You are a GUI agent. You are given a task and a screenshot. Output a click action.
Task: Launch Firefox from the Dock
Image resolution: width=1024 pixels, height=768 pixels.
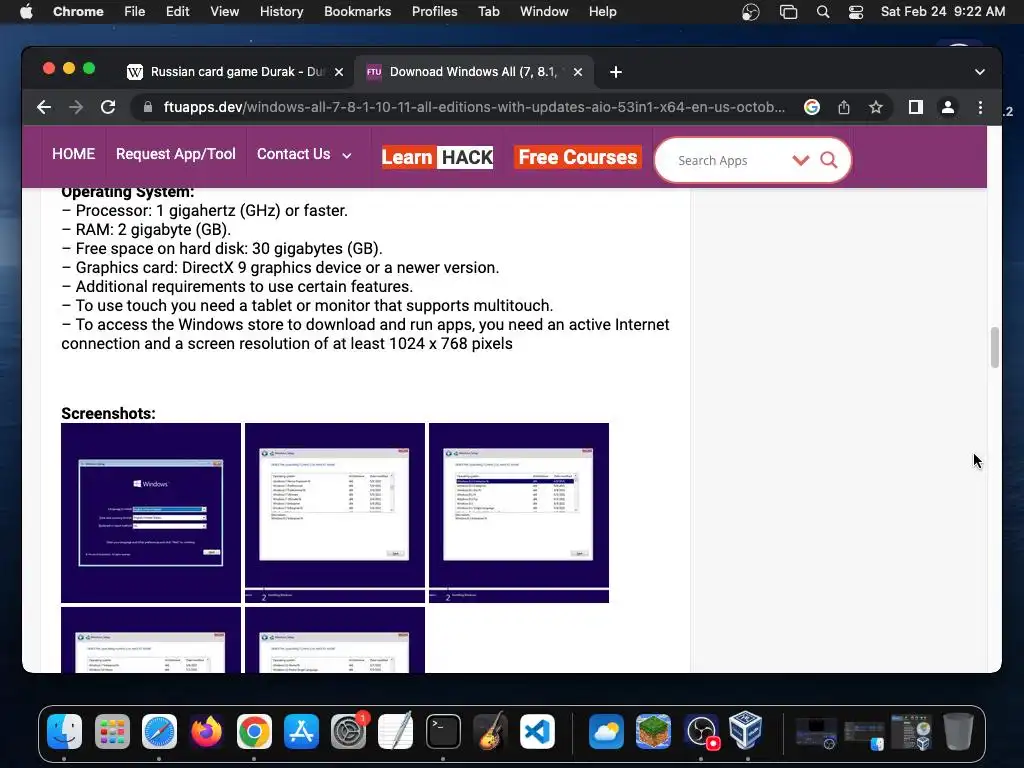[206, 731]
